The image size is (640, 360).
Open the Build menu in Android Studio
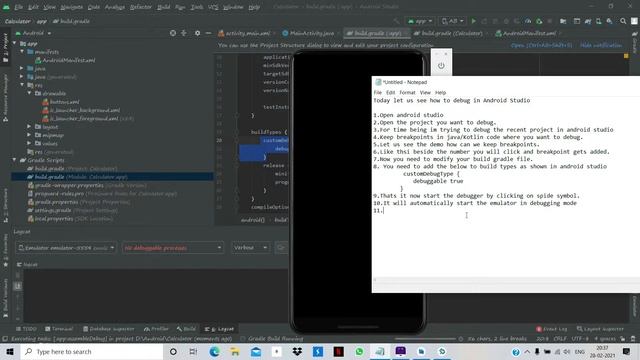point(163,7)
